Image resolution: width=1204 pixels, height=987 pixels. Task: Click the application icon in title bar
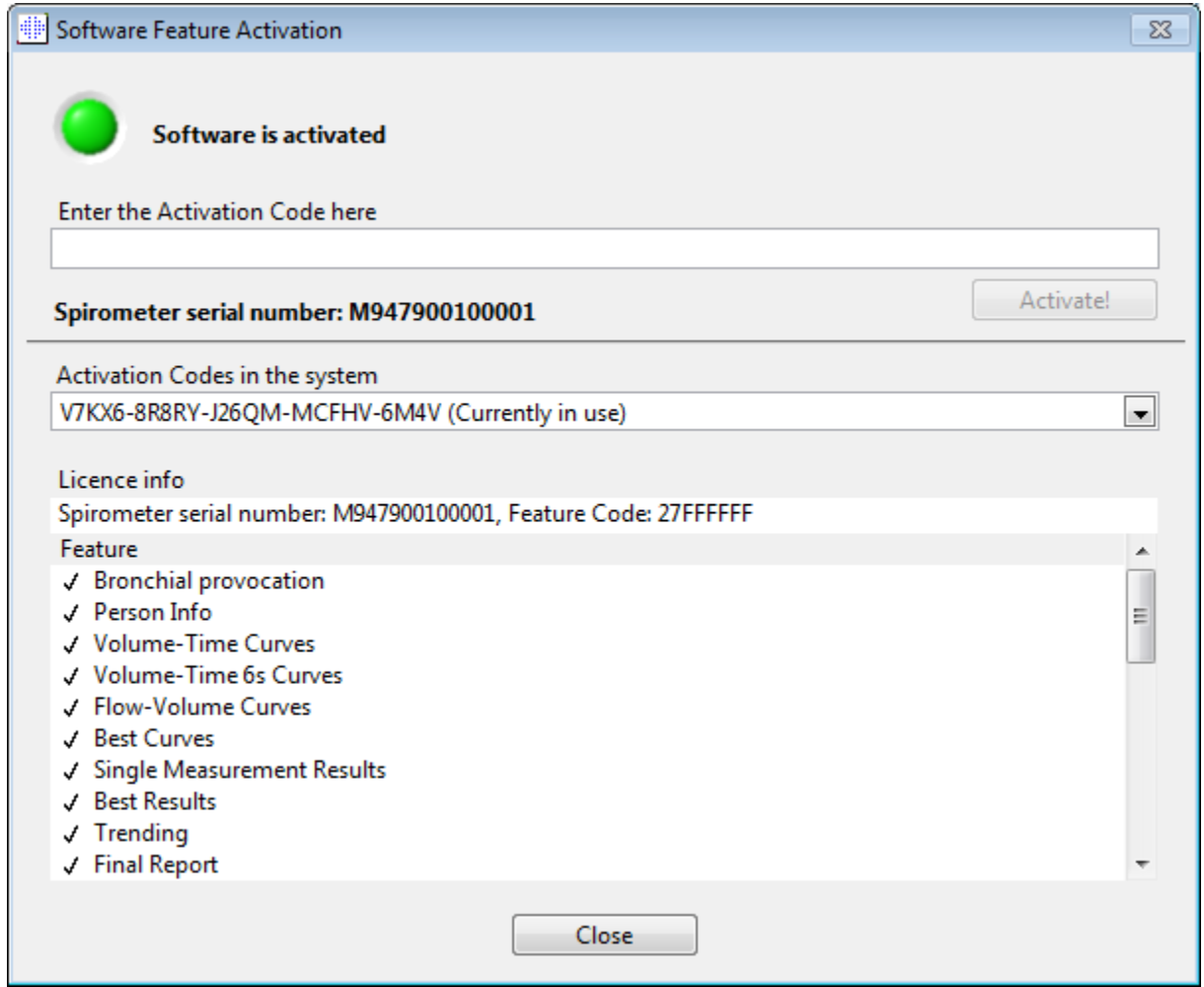coord(34,31)
